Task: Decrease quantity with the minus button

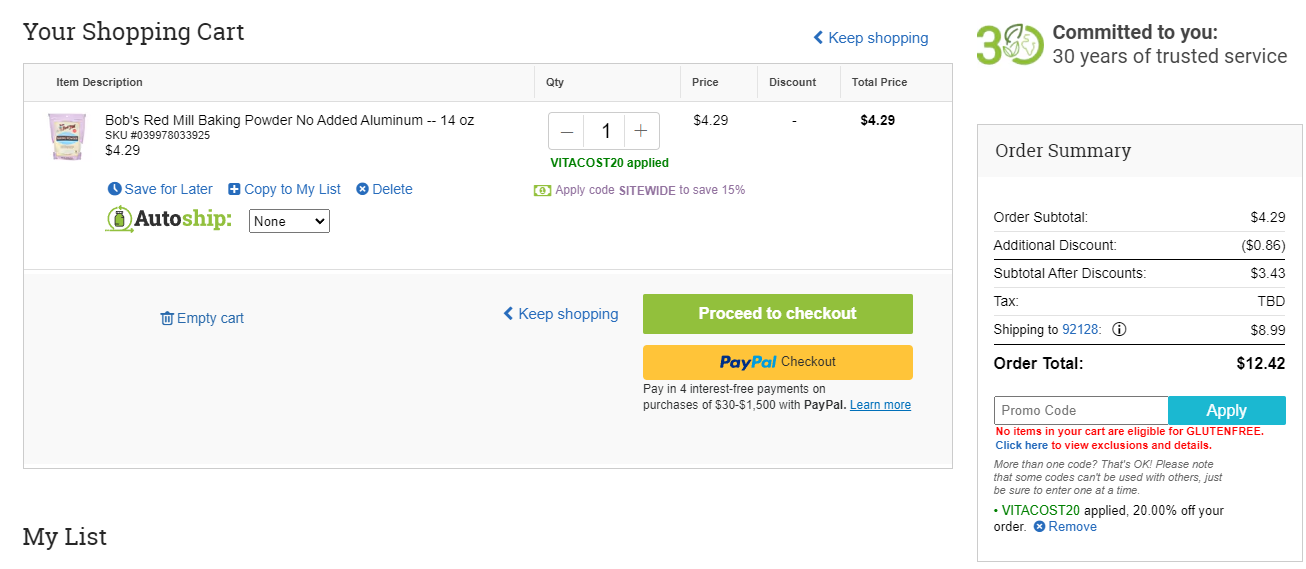Action: click(x=567, y=131)
